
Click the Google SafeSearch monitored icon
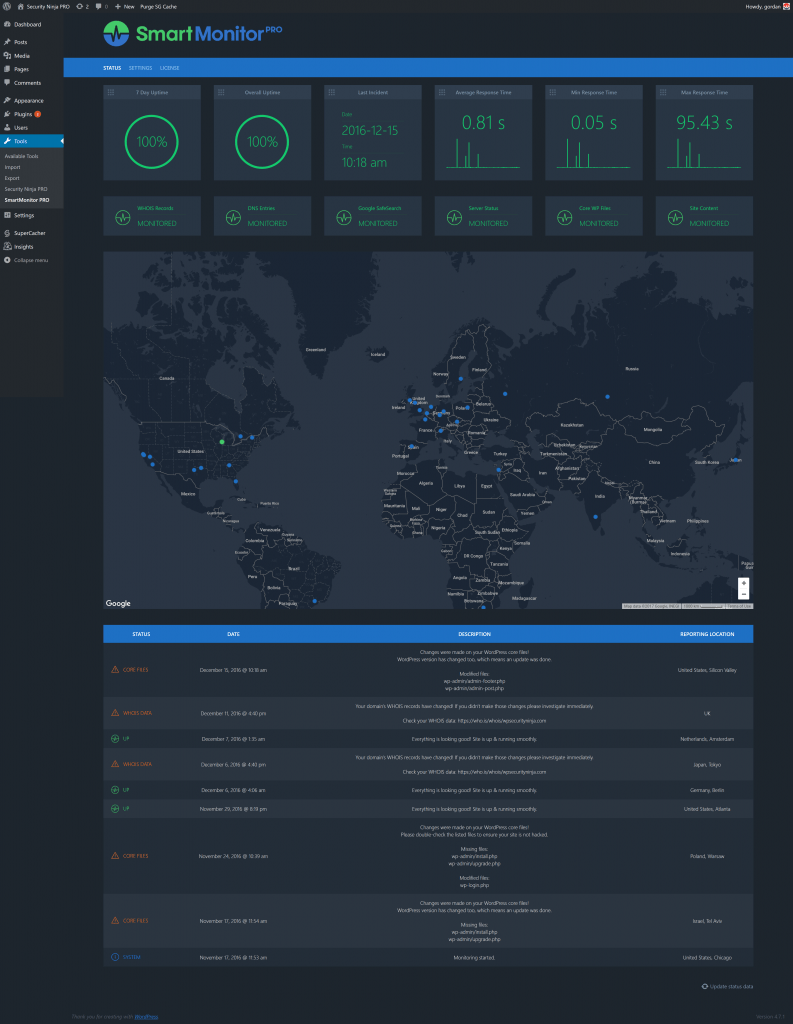pos(344,217)
